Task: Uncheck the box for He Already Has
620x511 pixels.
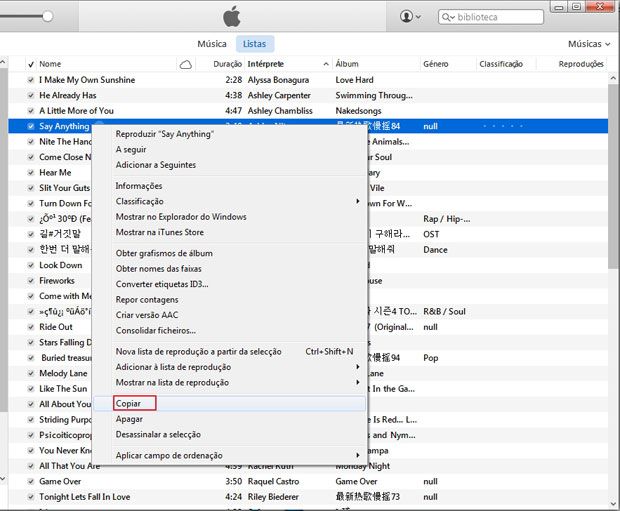Action: point(31,96)
